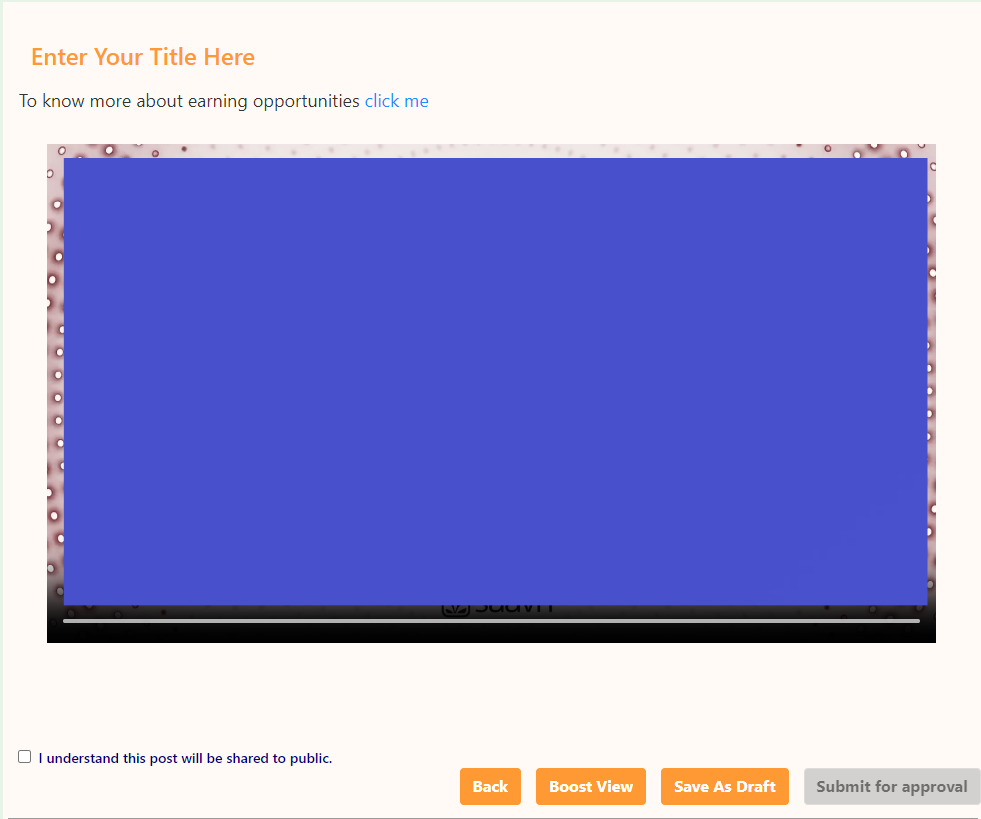This screenshot has width=981, height=819.
Task: Click the 'Enter Your Title Here' field
Action: (x=143, y=58)
